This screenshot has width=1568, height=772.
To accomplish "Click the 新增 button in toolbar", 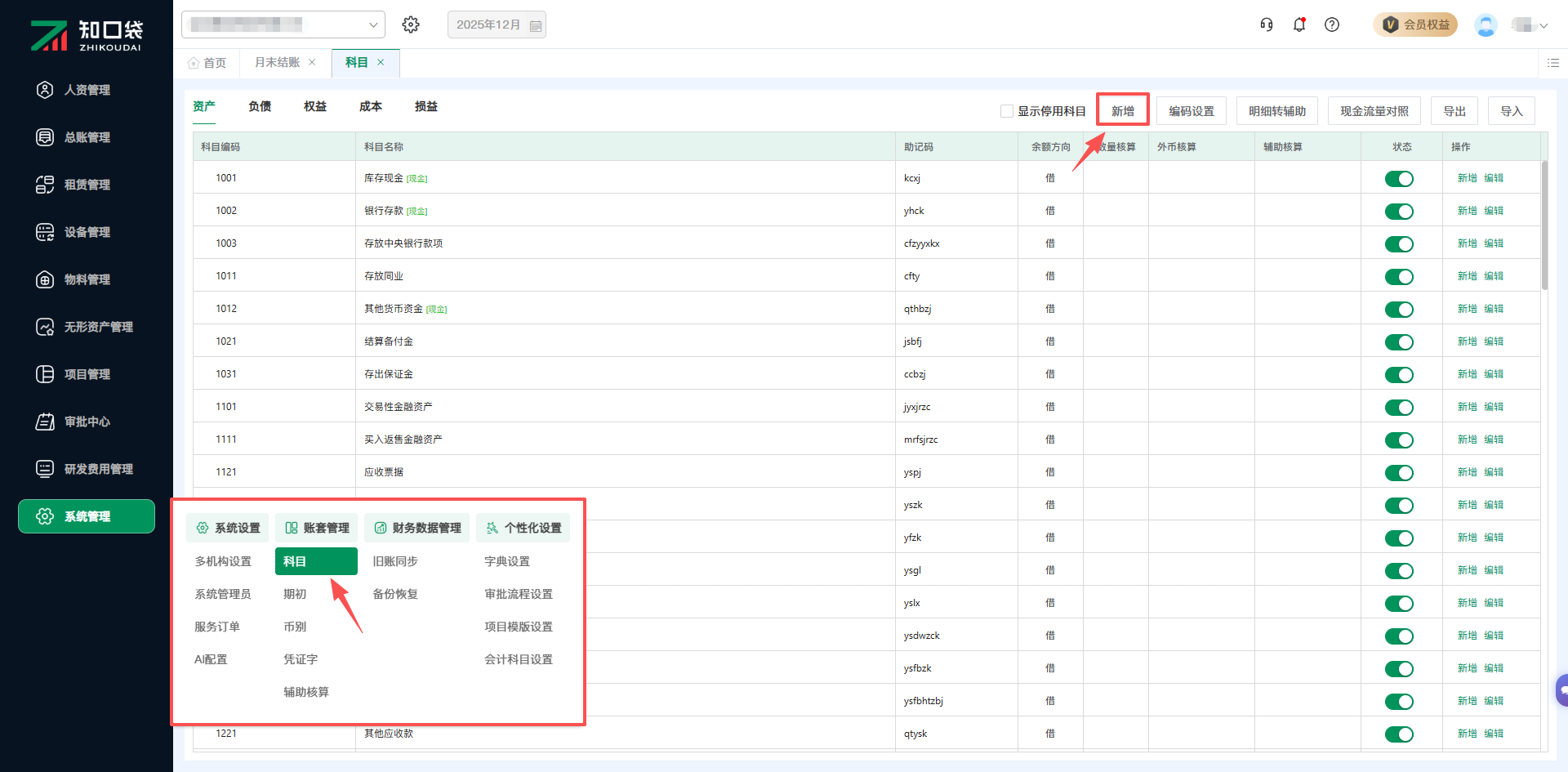I will (1123, 111).
